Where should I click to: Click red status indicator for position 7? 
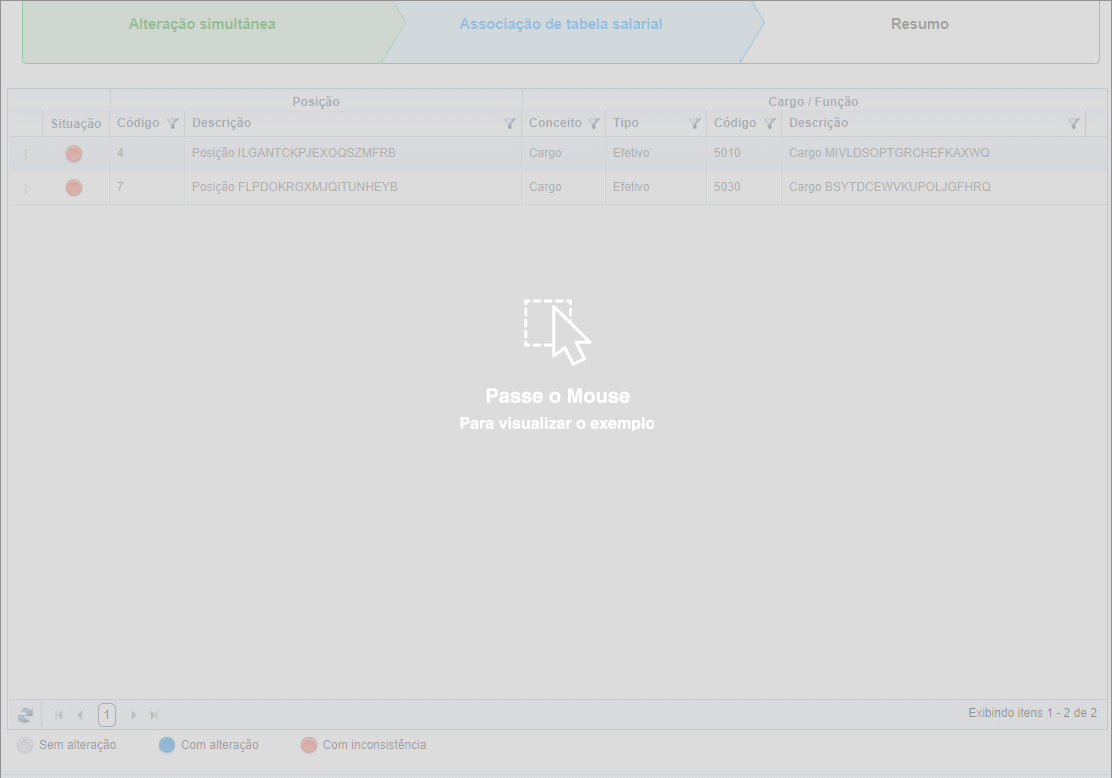coord(74,188)
